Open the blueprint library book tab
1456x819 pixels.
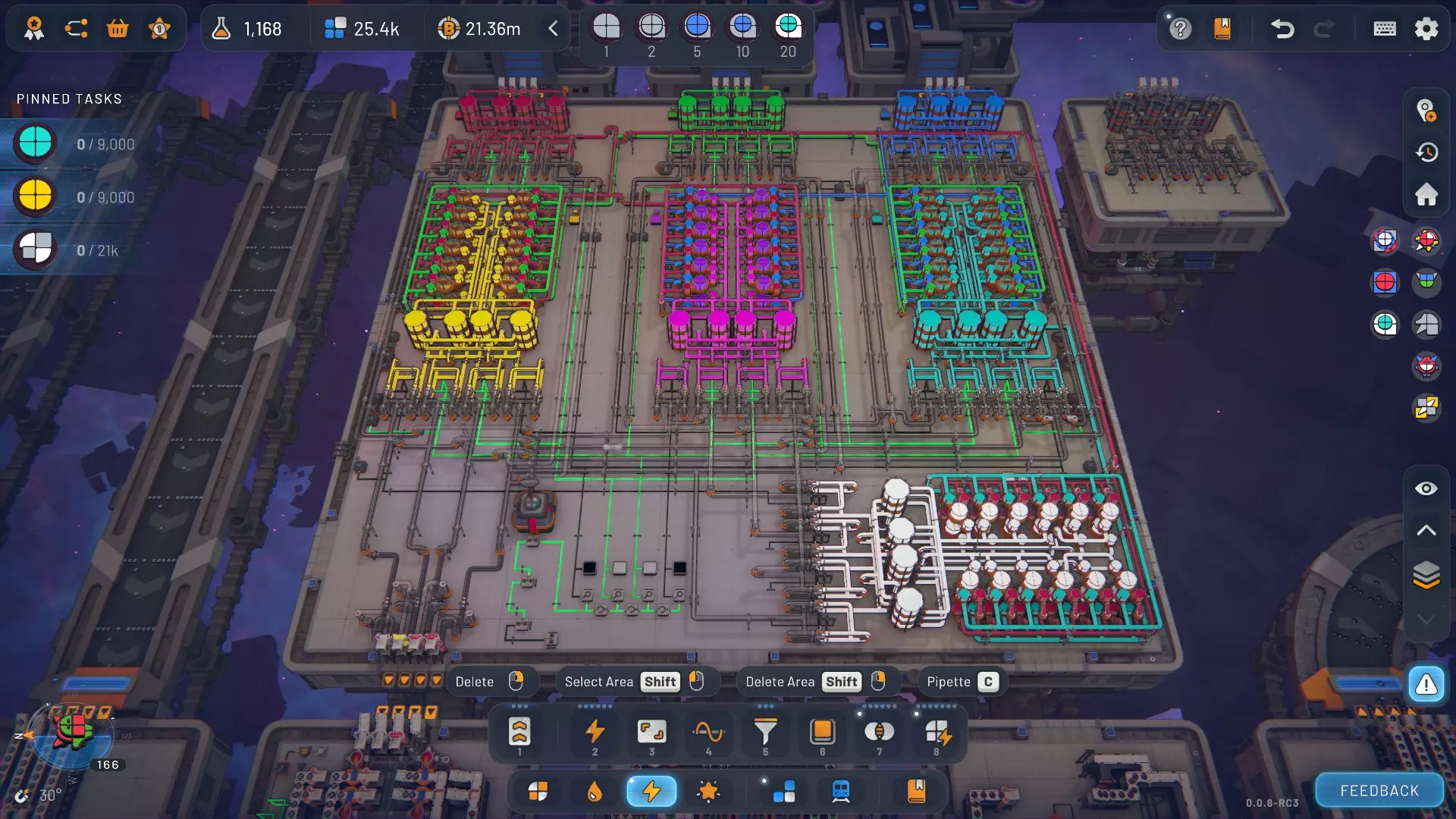[x=916, y=792]
